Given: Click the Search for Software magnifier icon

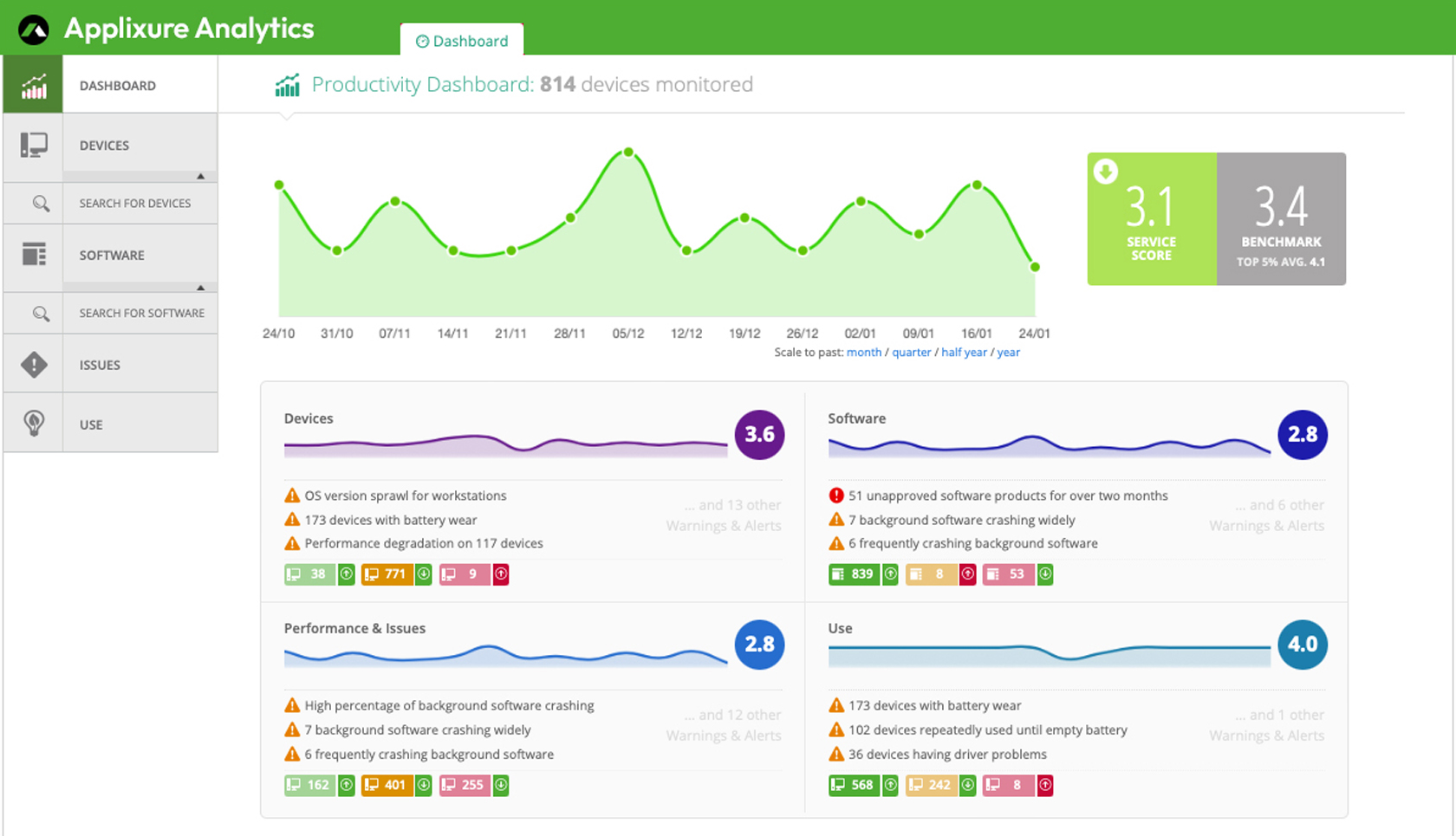Looking at the screenshot, I should click(41, 314).
